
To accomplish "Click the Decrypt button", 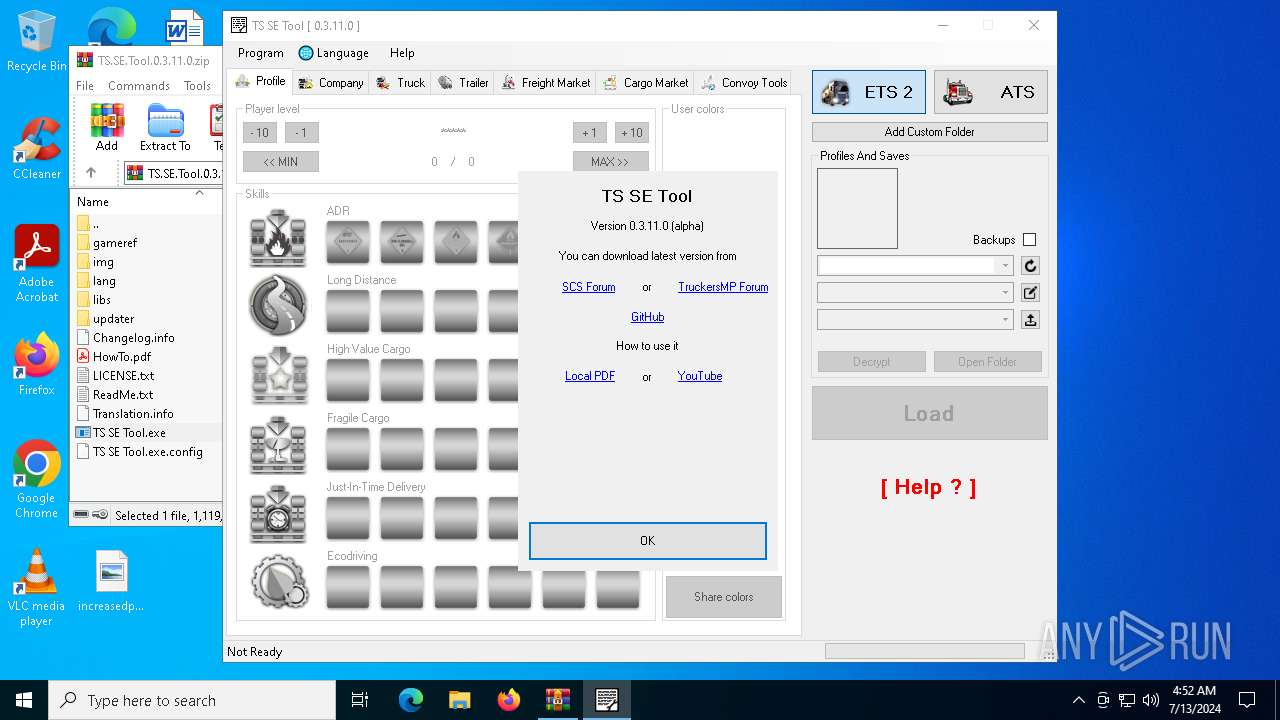I will coord(872,362).
